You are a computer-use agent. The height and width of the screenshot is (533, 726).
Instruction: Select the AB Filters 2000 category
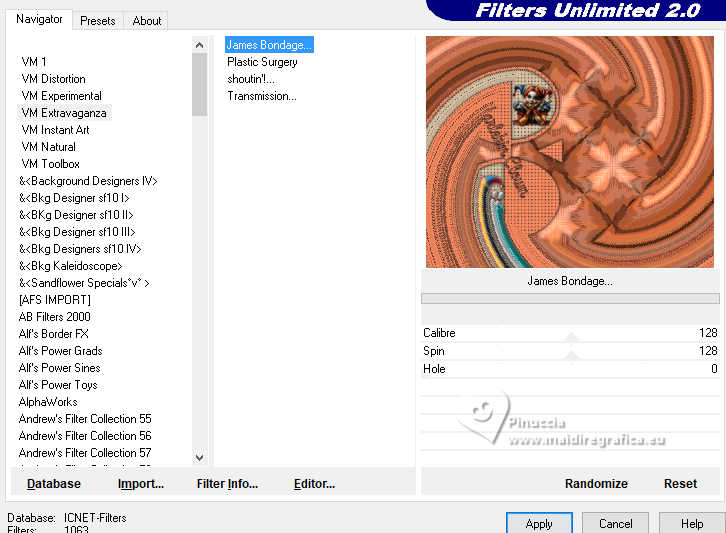coord(55,317)
